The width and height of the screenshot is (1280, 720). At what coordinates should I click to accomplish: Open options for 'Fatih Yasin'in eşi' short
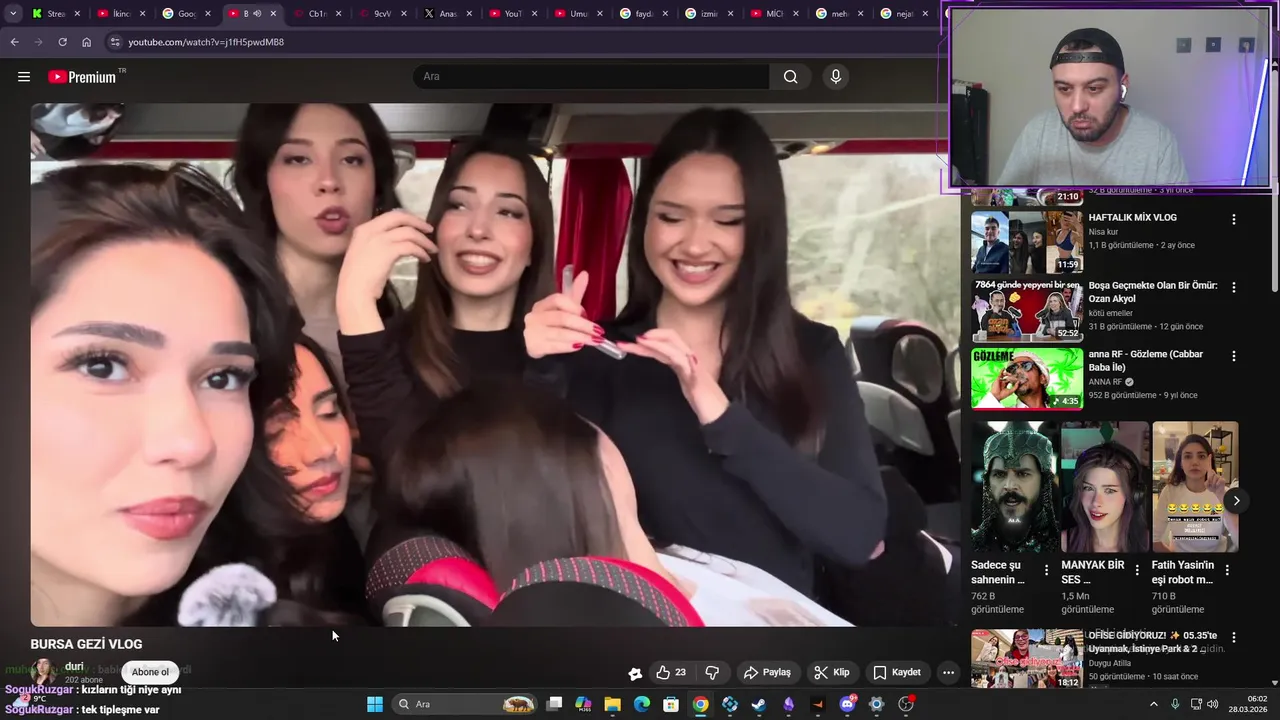pos(1227,570)
